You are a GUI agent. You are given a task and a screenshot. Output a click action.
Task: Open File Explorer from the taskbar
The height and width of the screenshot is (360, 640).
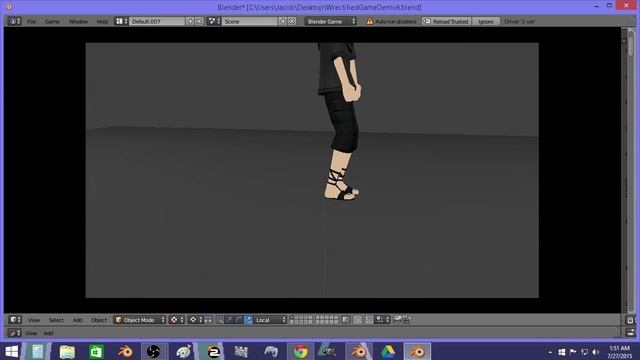[67, 351]
